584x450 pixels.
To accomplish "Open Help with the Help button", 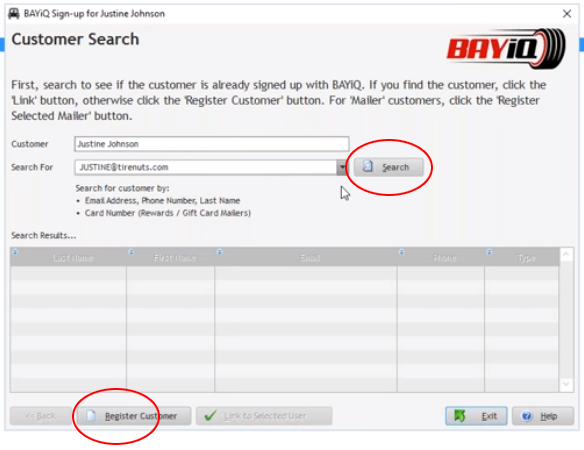I will tap(543, 416).
